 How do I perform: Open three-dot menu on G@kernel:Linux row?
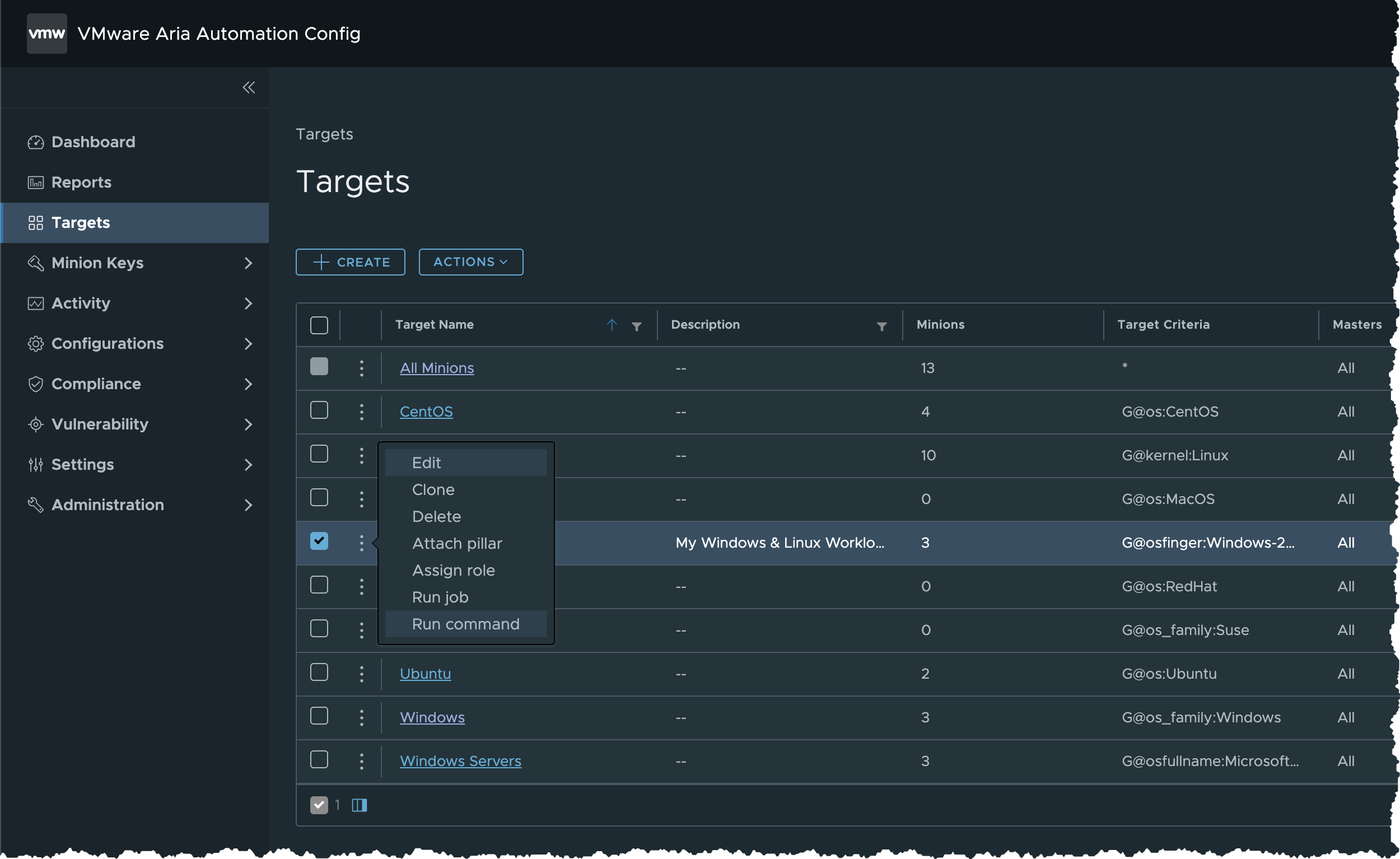tap(361, 456)
